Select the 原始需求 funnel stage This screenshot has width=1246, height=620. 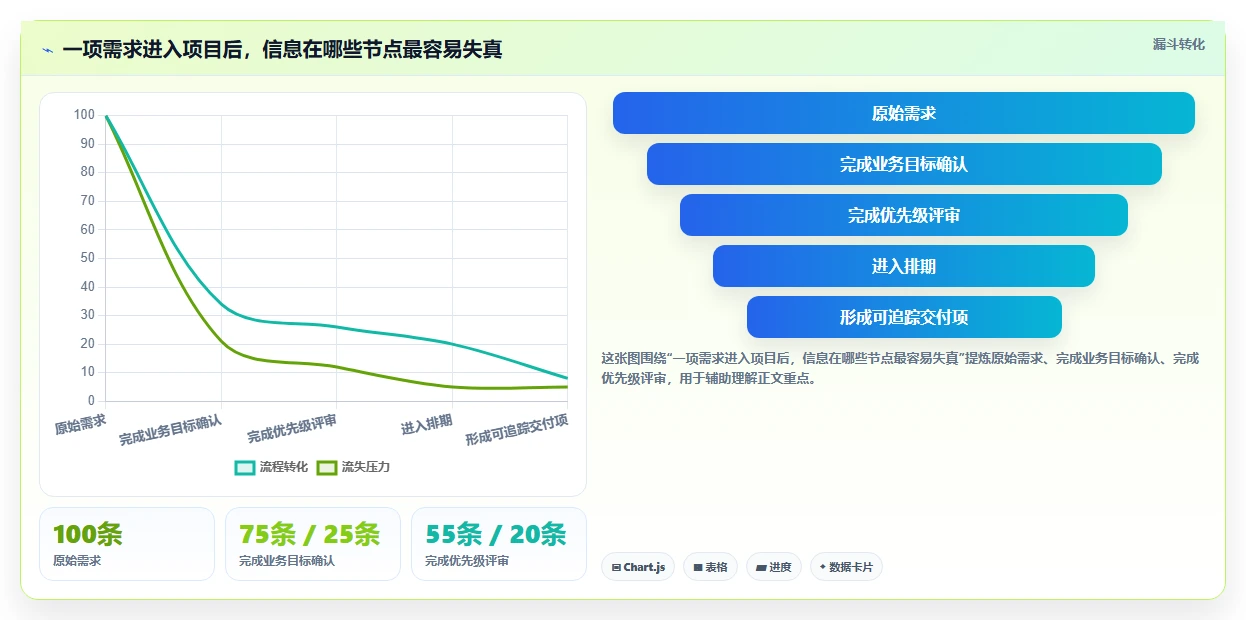point(904,113)
